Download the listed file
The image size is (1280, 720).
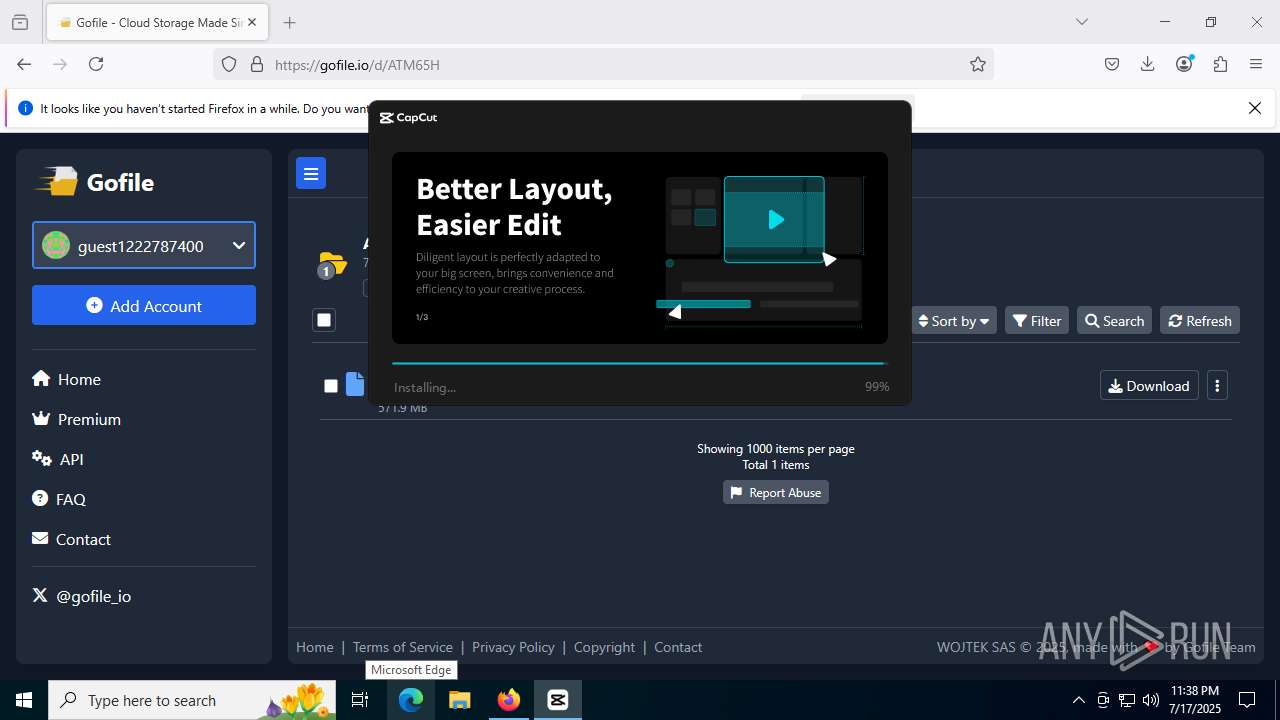pyautogui.click(x=1149, y=386)
